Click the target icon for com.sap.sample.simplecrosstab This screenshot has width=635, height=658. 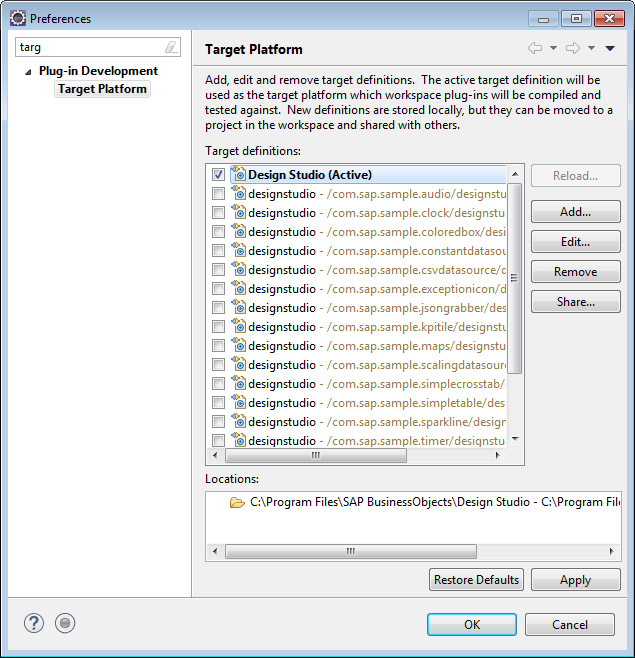click(x=238, y=383)
